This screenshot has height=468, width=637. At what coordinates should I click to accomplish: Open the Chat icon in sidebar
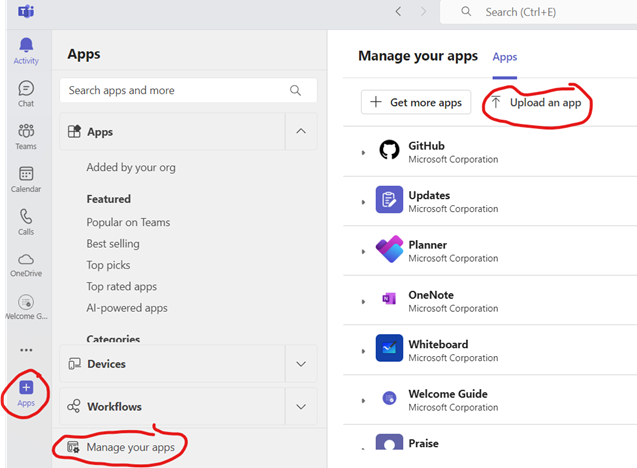tap(26, 93)
